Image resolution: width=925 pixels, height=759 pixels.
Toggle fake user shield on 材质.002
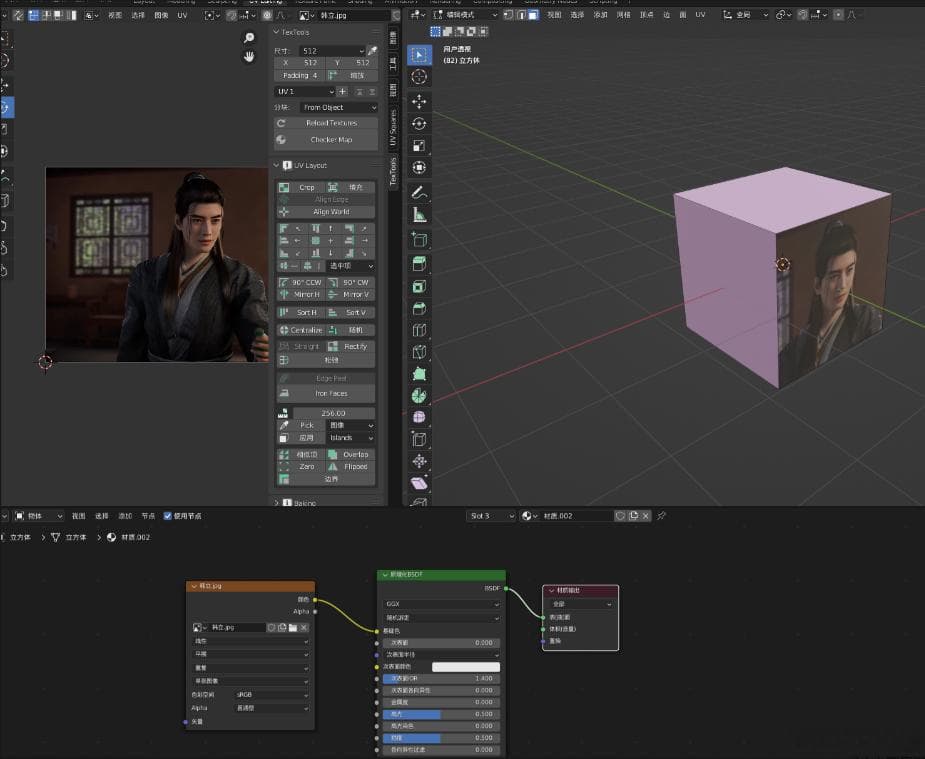(620, 516)
